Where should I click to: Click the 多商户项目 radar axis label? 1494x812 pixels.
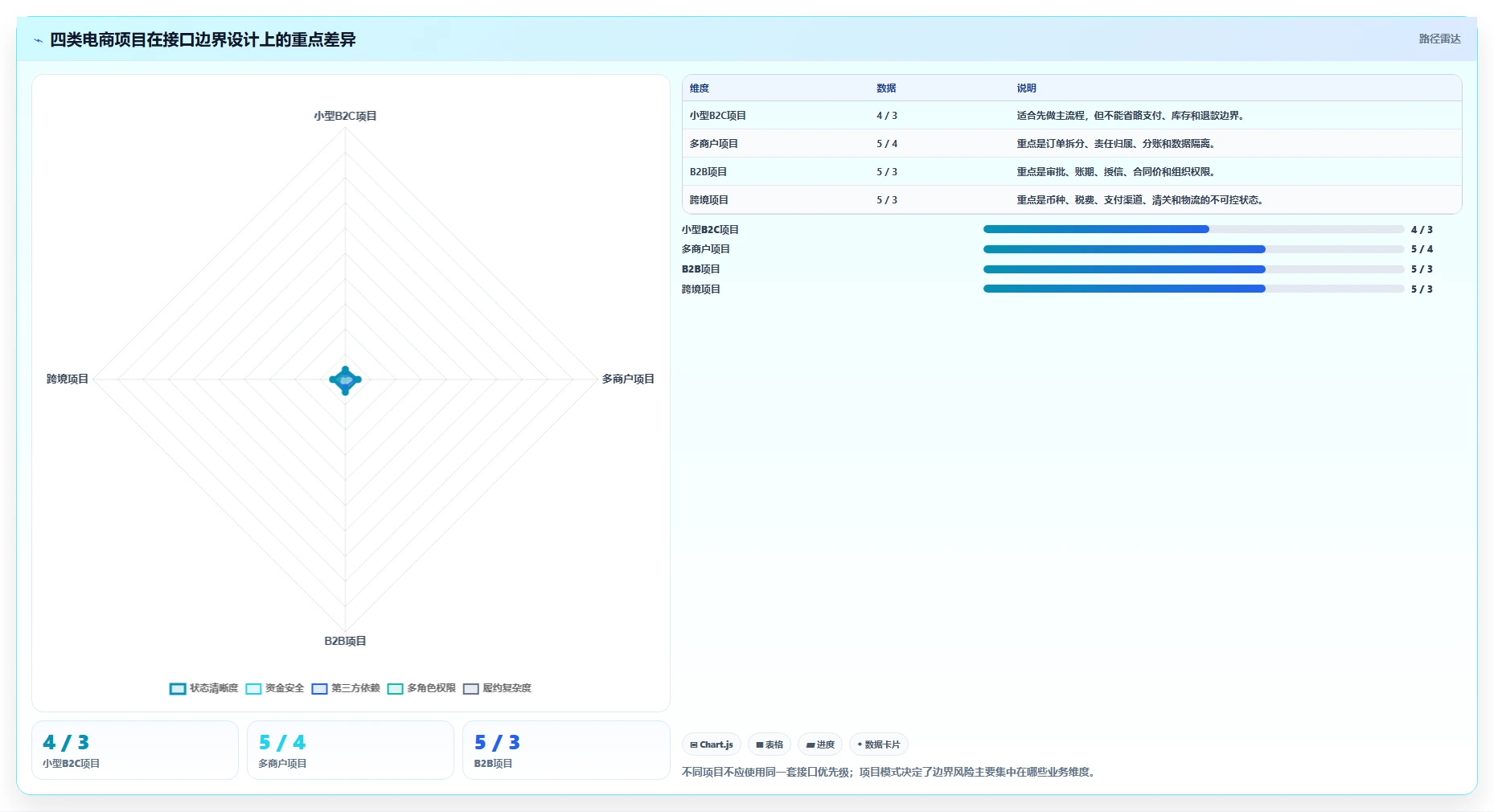628,379
